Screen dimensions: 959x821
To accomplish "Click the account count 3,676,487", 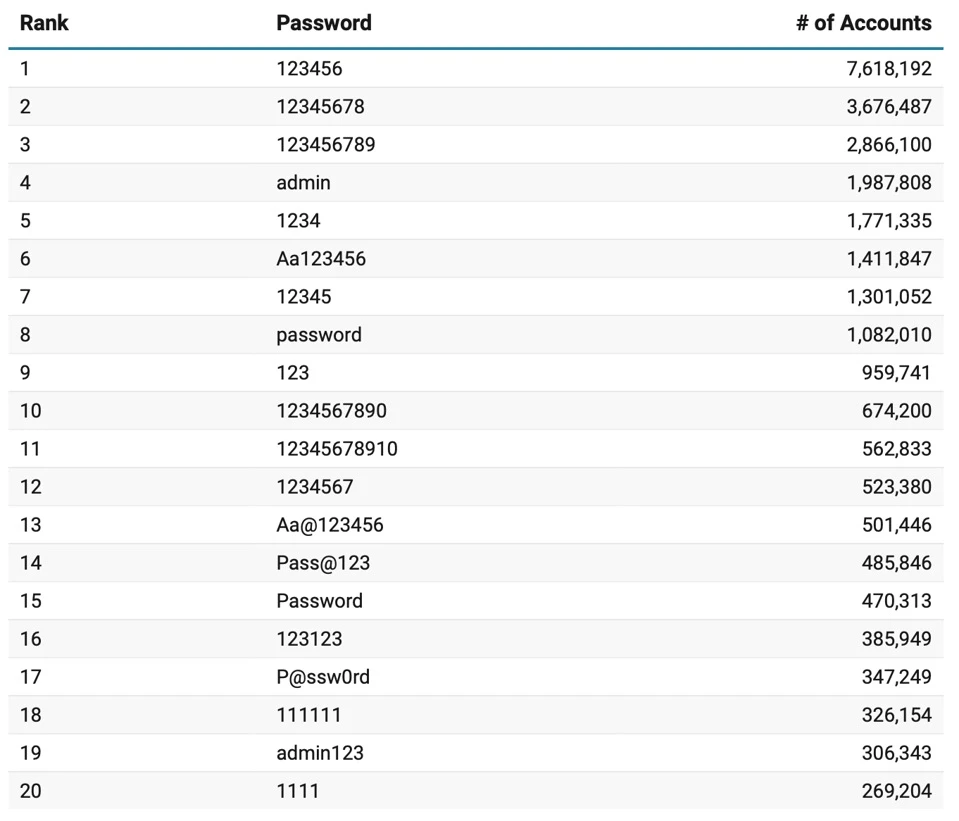I will tap(889, 107).
